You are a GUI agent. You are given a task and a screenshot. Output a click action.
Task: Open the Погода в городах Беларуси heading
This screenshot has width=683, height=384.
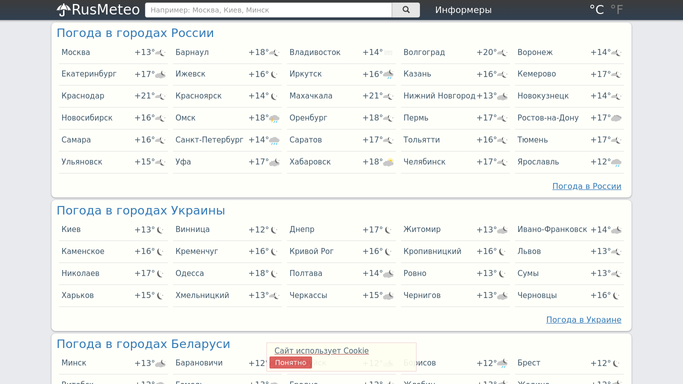(143, 344)
